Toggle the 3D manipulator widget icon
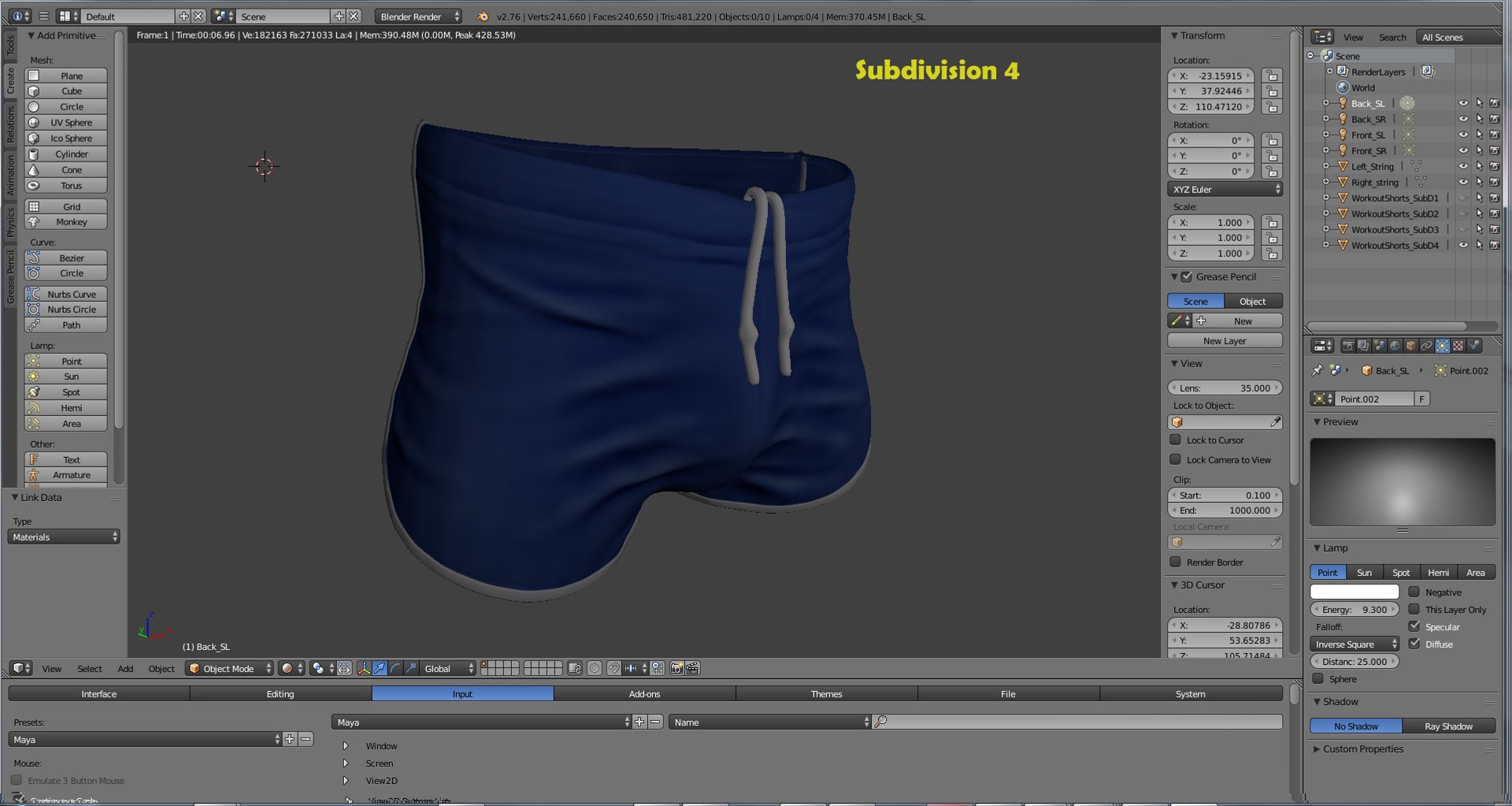This screenshot has width=1512, height=806. [x=364, y=668]
